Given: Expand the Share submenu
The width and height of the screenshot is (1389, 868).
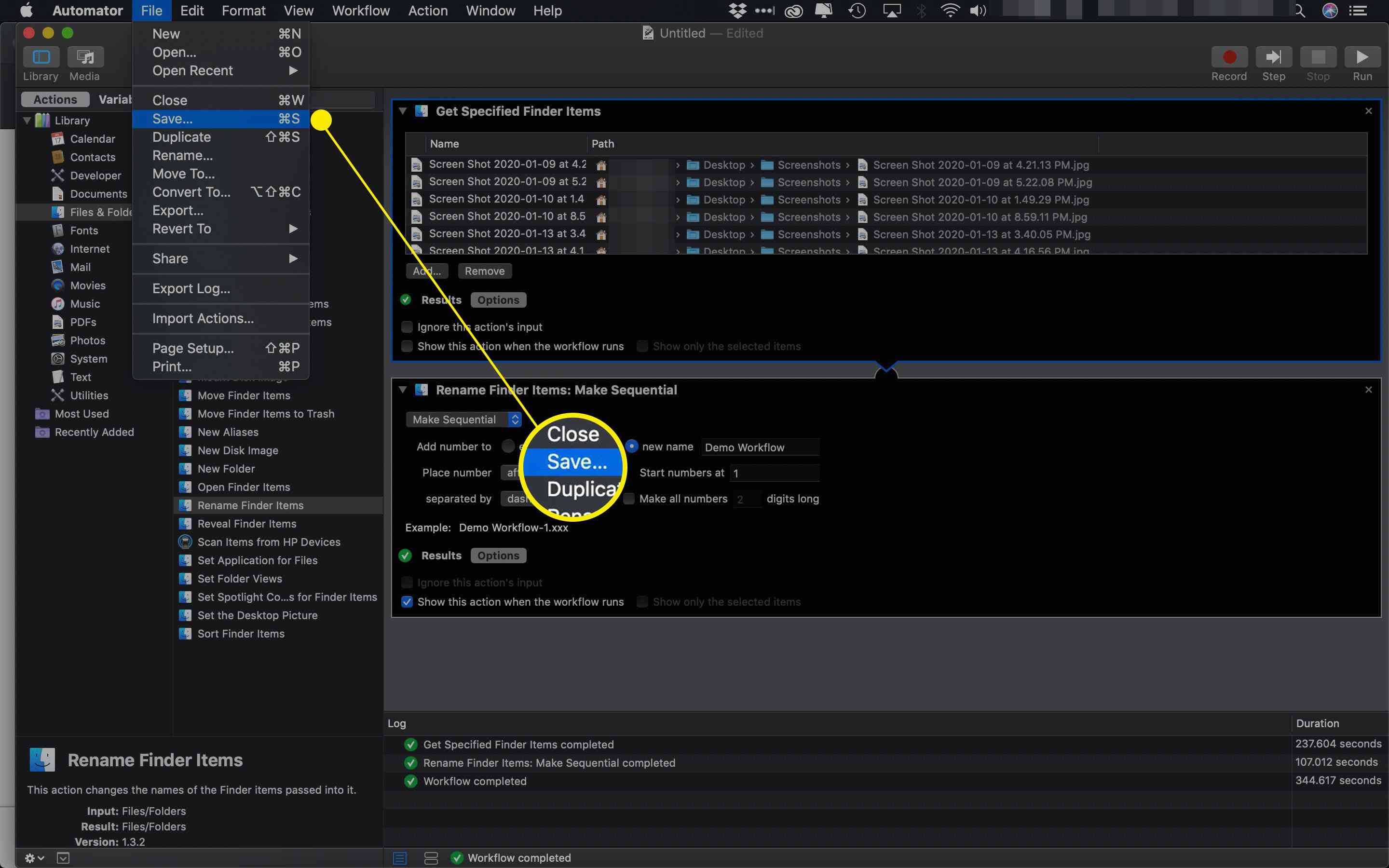Looking at the screenshot, I should tap(220, 259).
